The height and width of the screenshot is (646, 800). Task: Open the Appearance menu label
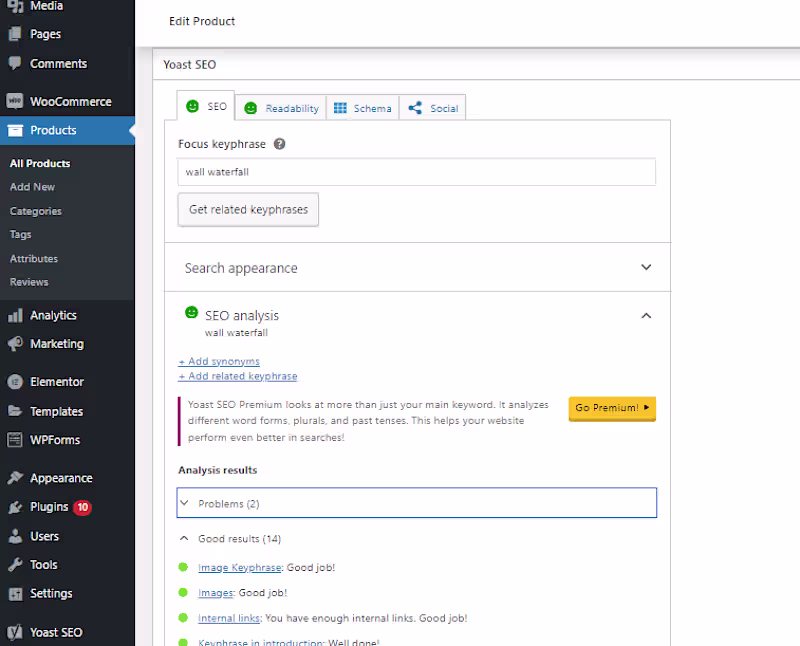point(61,478)
